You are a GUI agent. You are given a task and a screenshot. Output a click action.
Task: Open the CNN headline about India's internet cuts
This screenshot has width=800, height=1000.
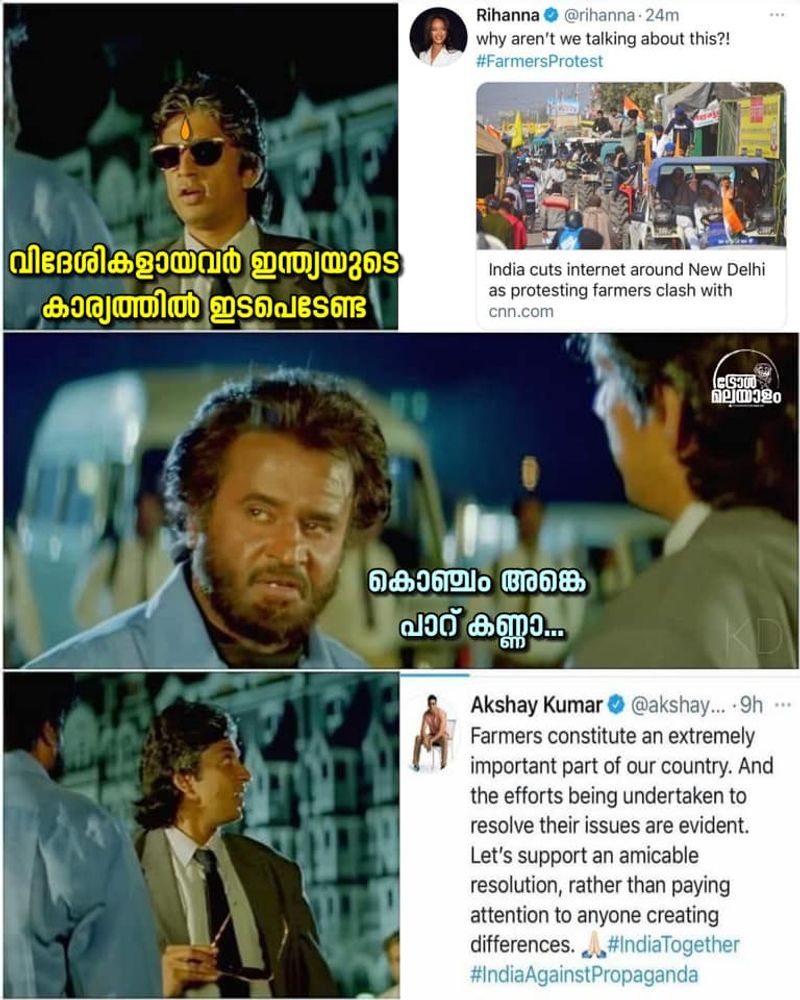626,279
